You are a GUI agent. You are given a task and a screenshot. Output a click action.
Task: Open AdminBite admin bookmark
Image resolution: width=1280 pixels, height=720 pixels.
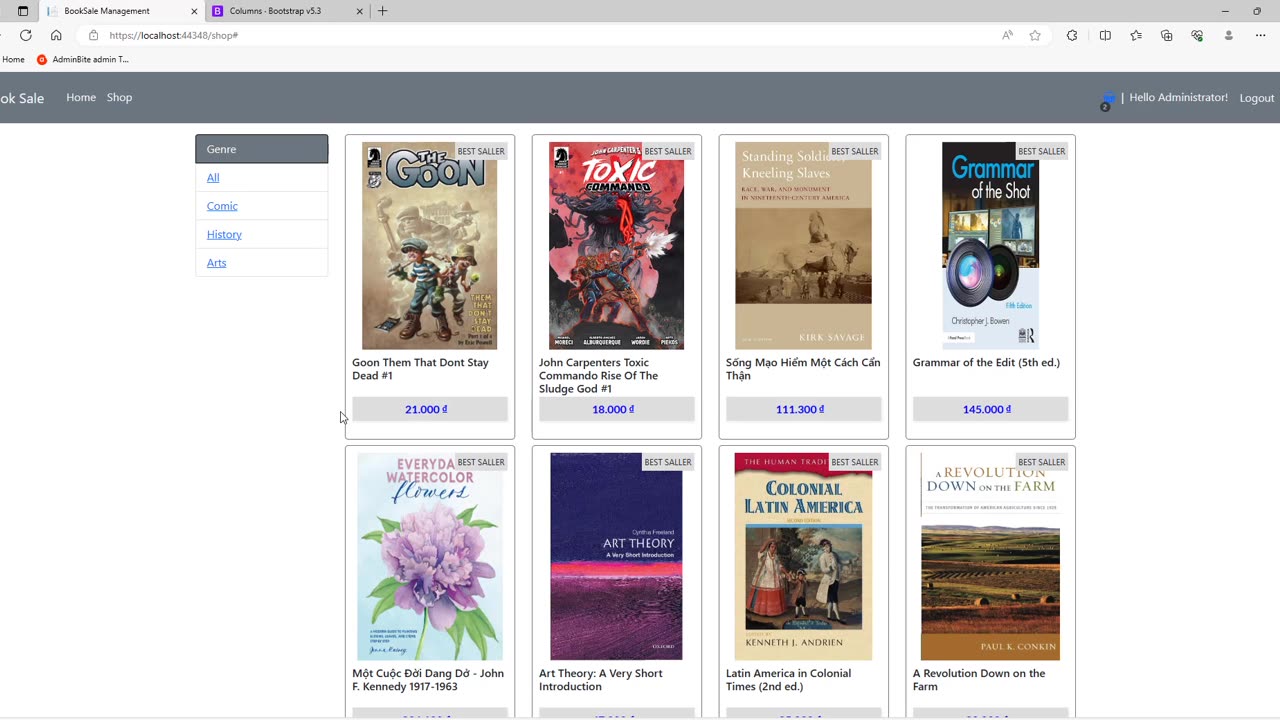pos(83,59)
